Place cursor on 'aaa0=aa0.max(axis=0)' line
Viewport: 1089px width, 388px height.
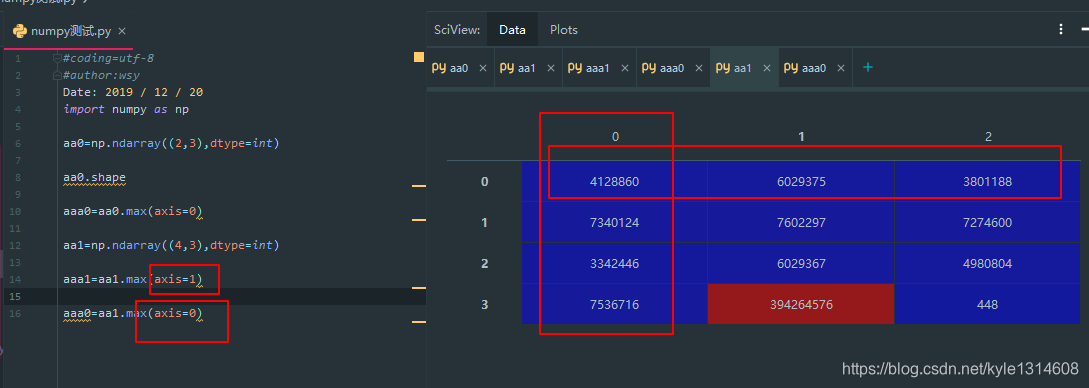[132, 211]
